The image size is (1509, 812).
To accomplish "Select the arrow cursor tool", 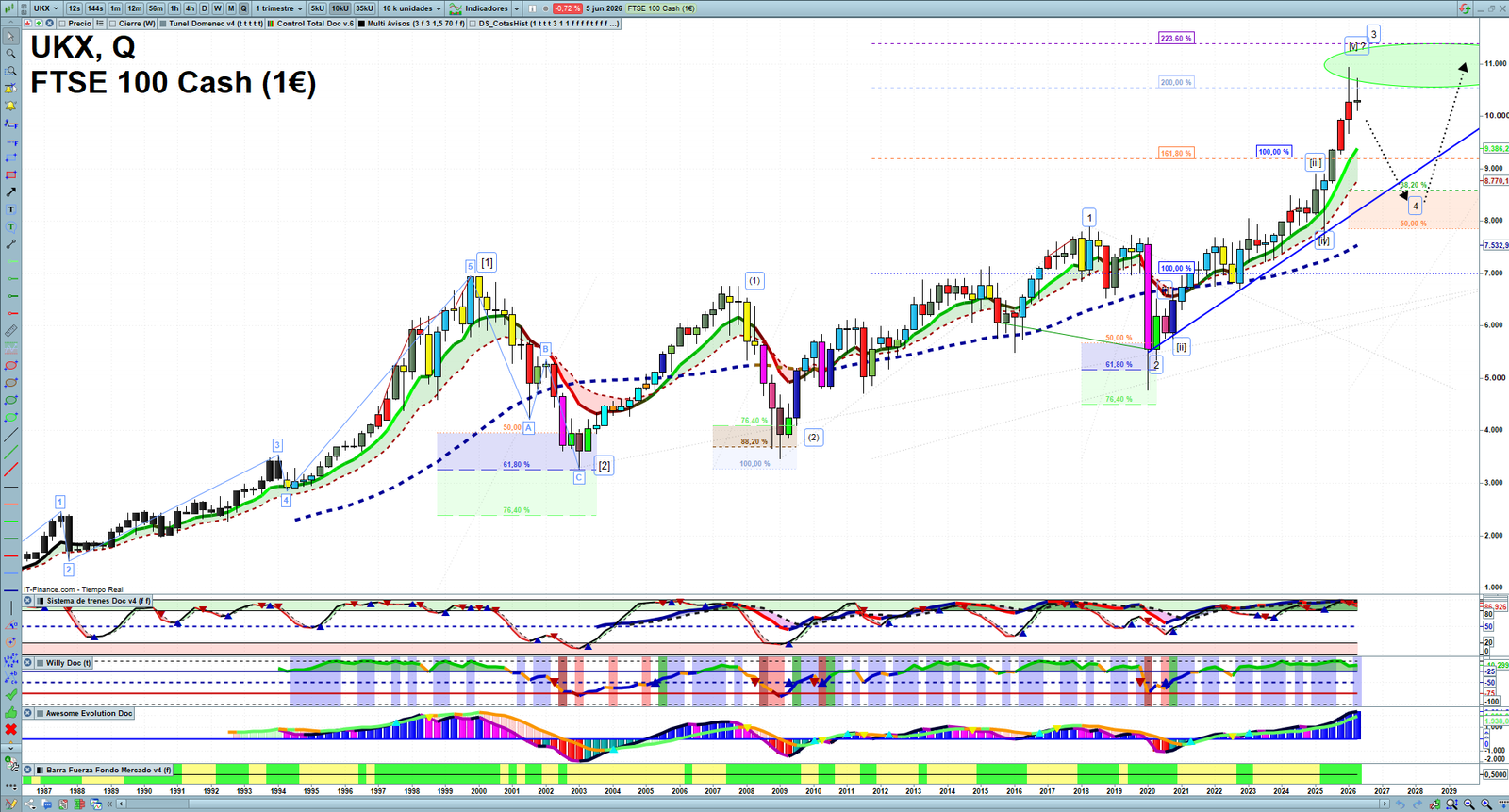I will click(11, 36).
